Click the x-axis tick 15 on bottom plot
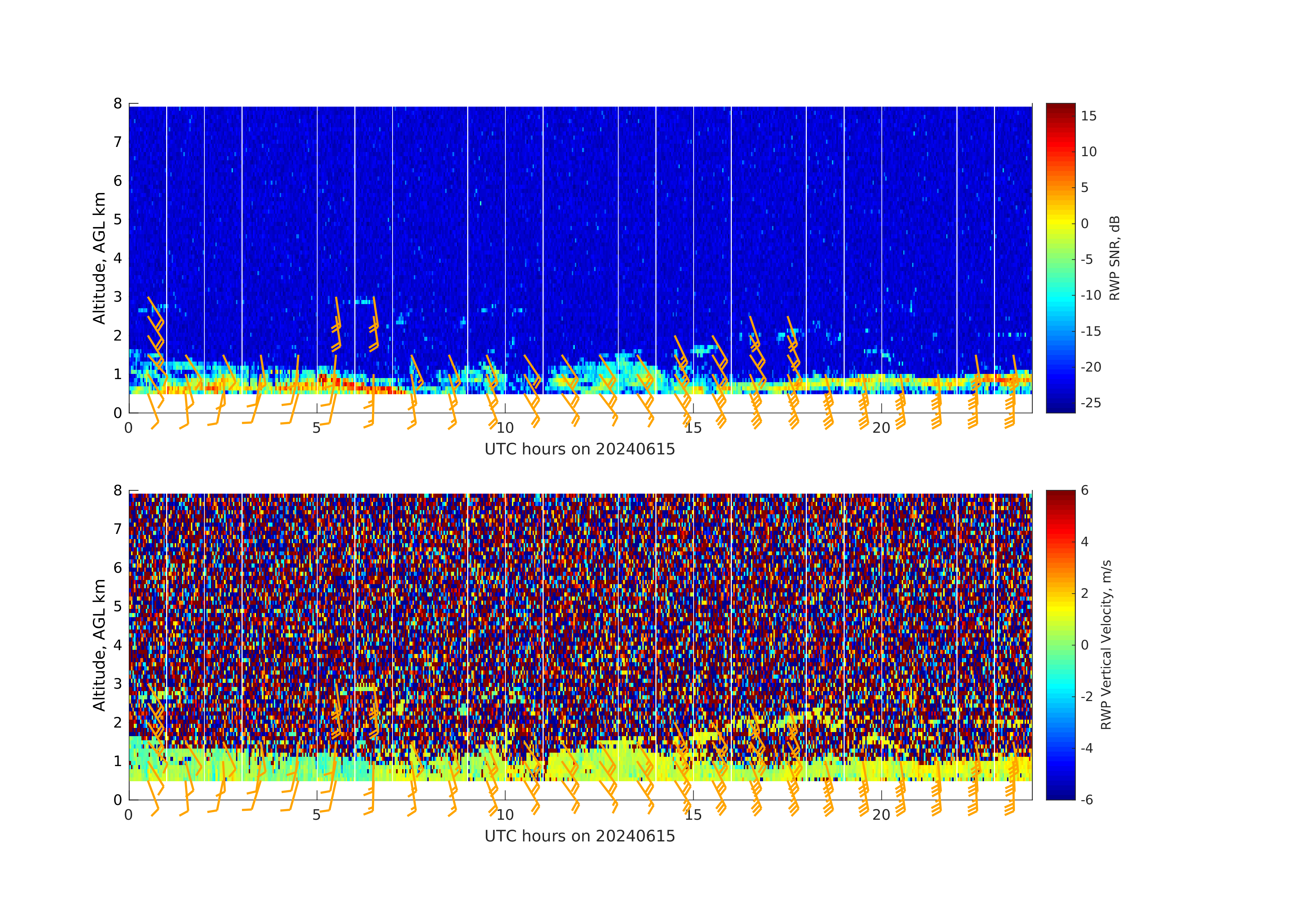Screen dimensions: 1316x903 point(693,815)
